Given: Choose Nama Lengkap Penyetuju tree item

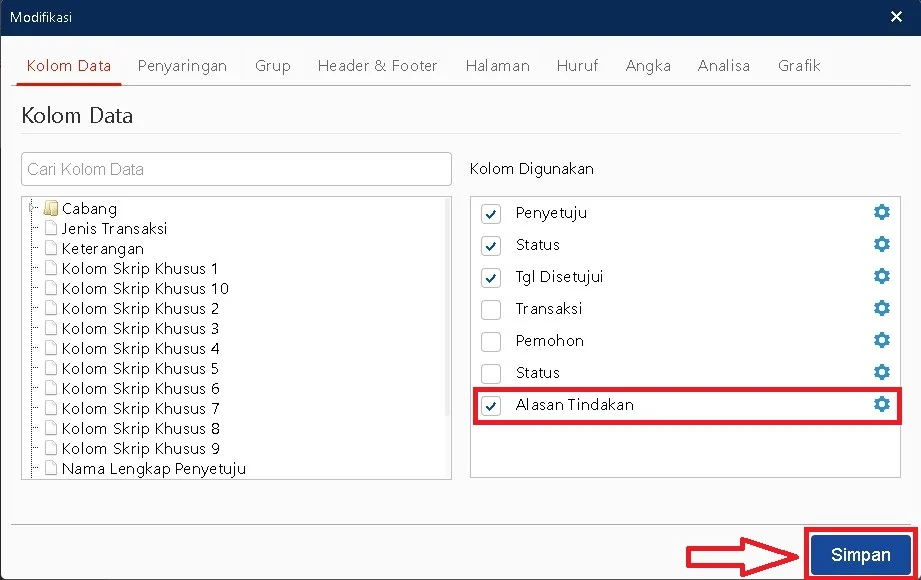Looking at the screenshot, I should coord(153,468).
